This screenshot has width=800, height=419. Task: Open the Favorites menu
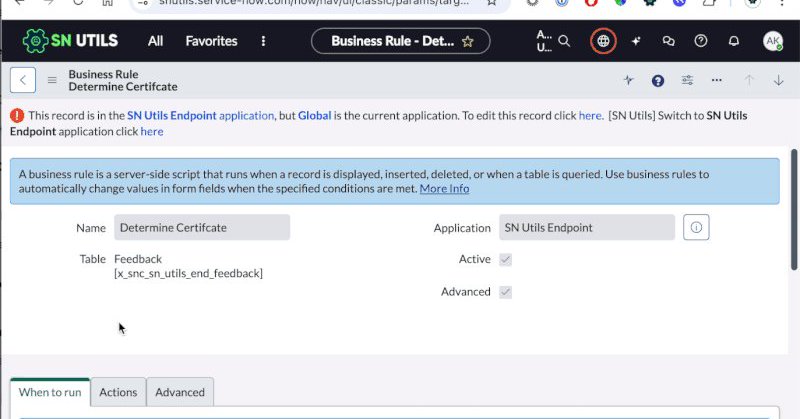[x=211, y=41]
